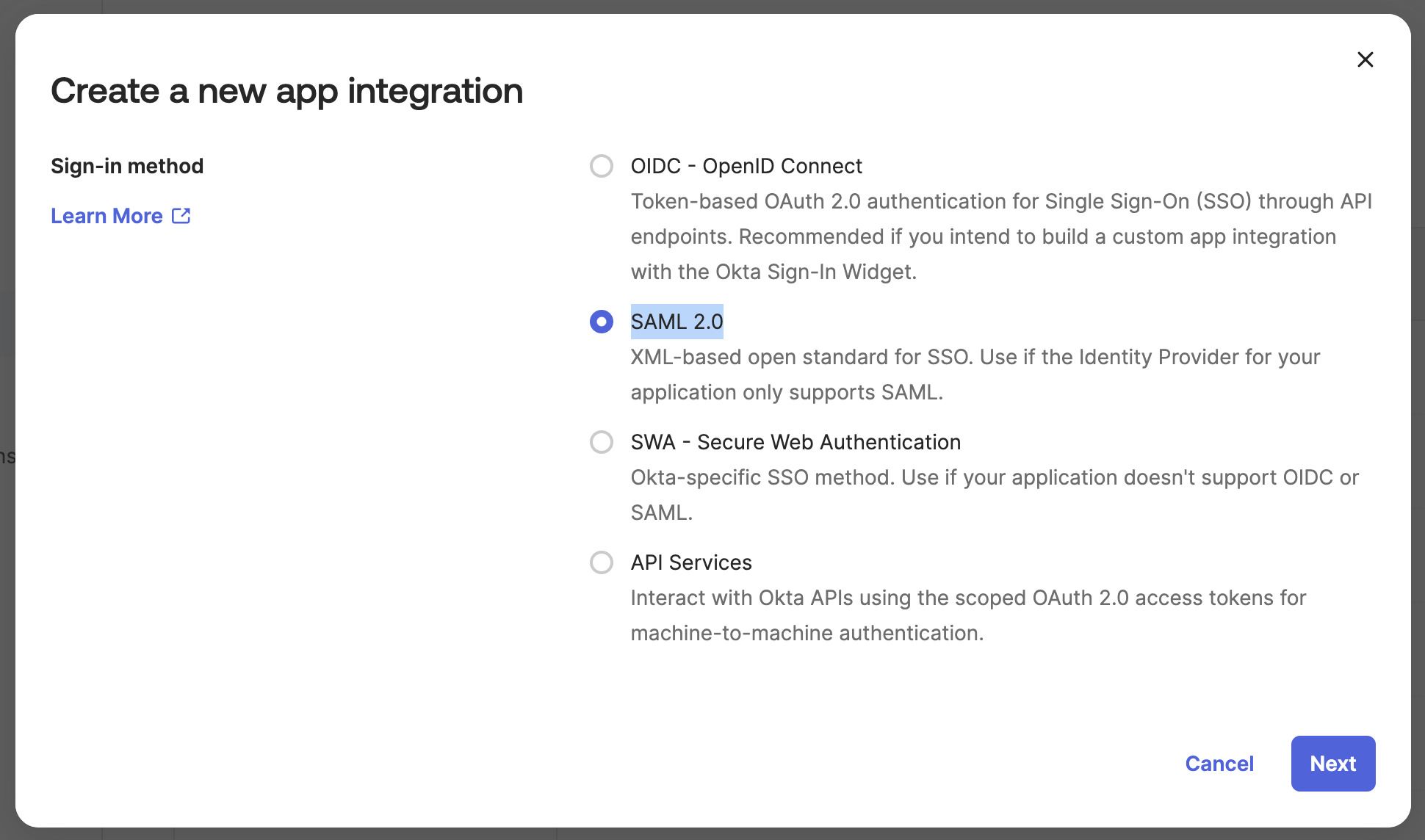Click the Cancel button
The image size is (1425, 840).
1219,764
